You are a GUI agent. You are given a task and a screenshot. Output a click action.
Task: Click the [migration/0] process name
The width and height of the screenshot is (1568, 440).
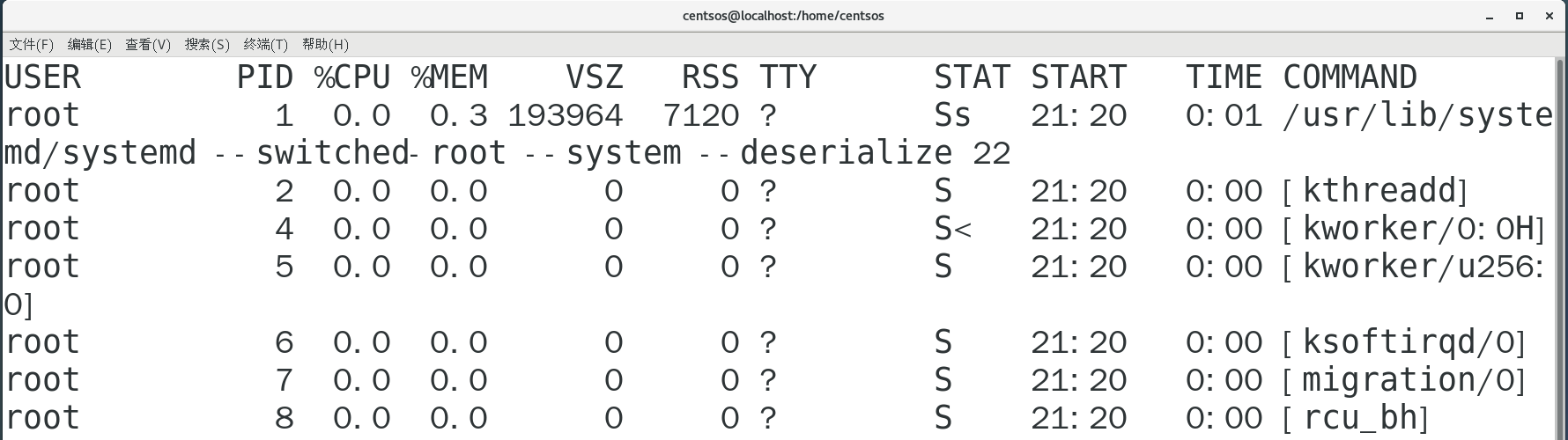pos(1404,380)
